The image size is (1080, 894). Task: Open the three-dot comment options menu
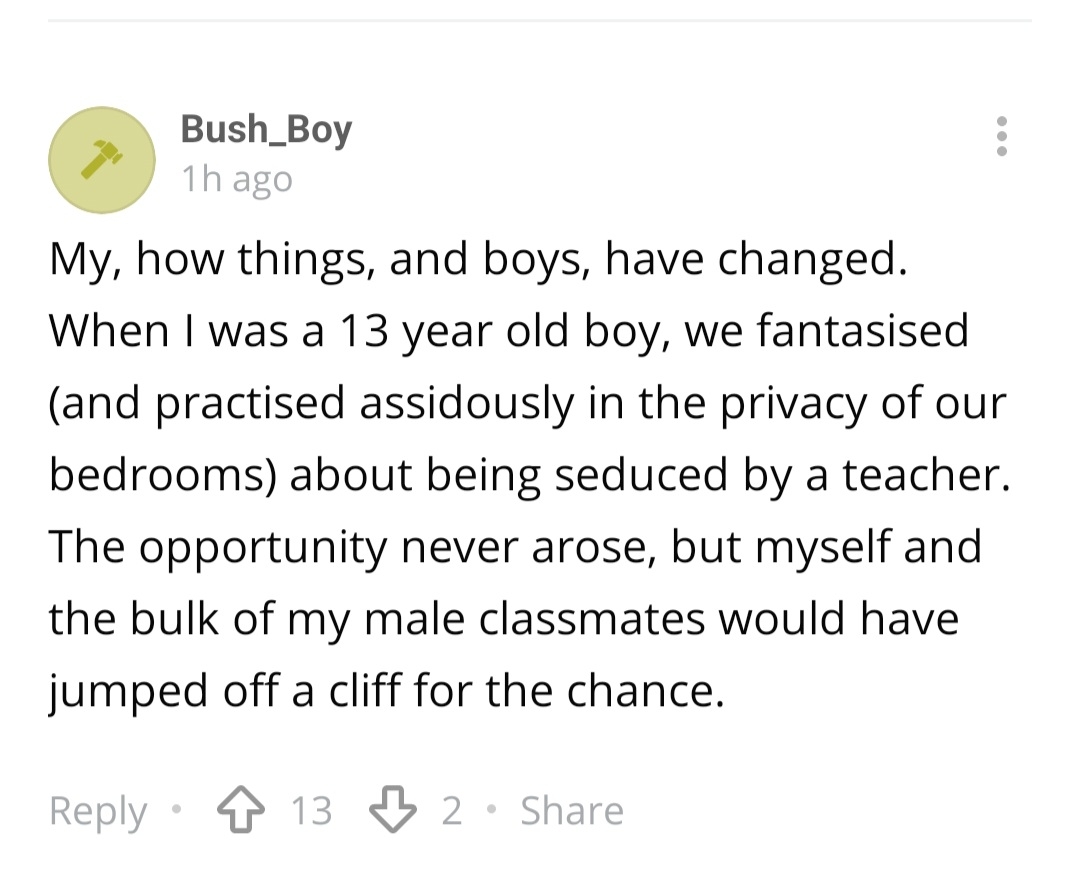point(1002,136)
